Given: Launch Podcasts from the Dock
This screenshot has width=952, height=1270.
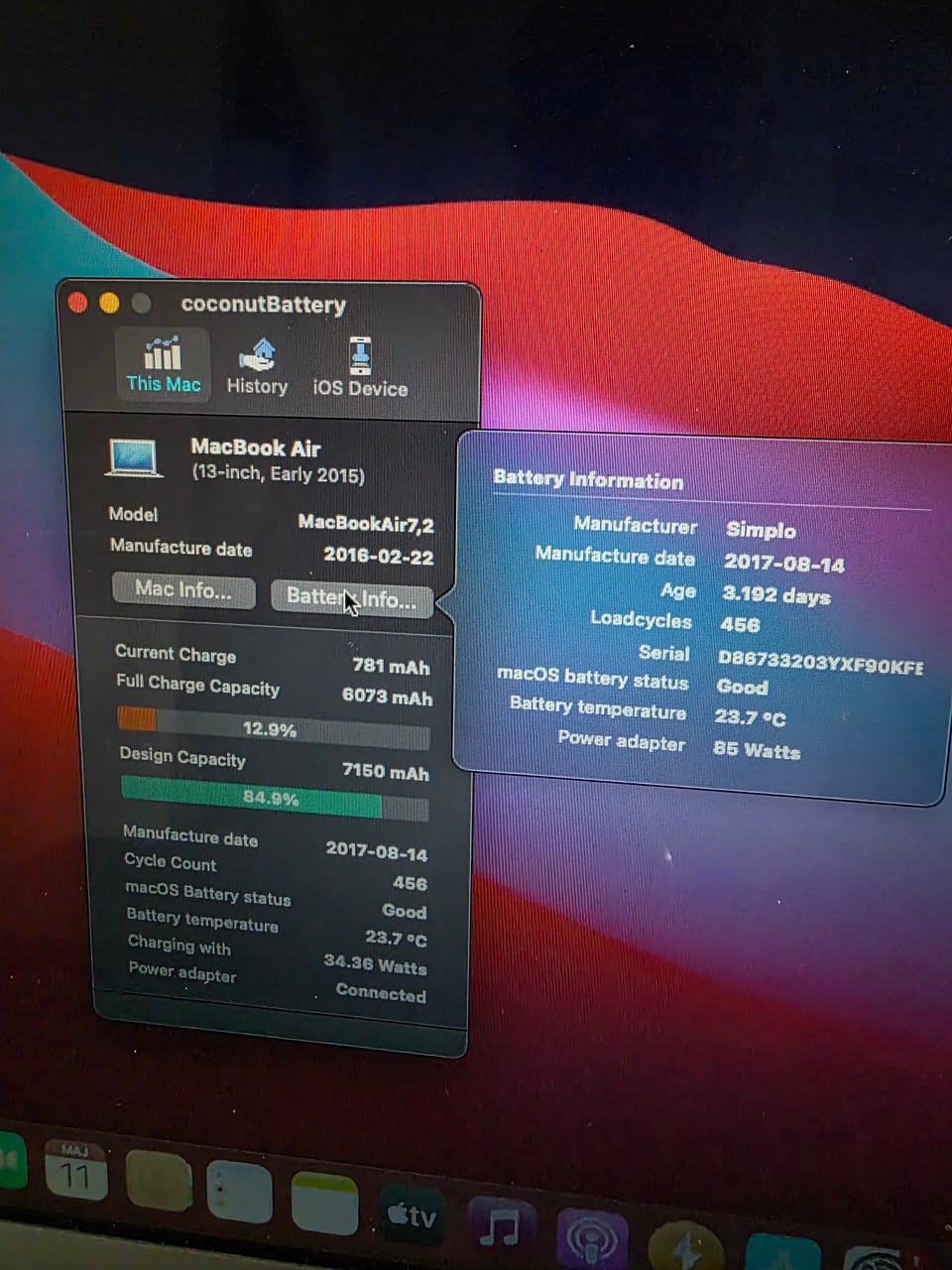Looking at the screenshot, I should coord(592,1239).
